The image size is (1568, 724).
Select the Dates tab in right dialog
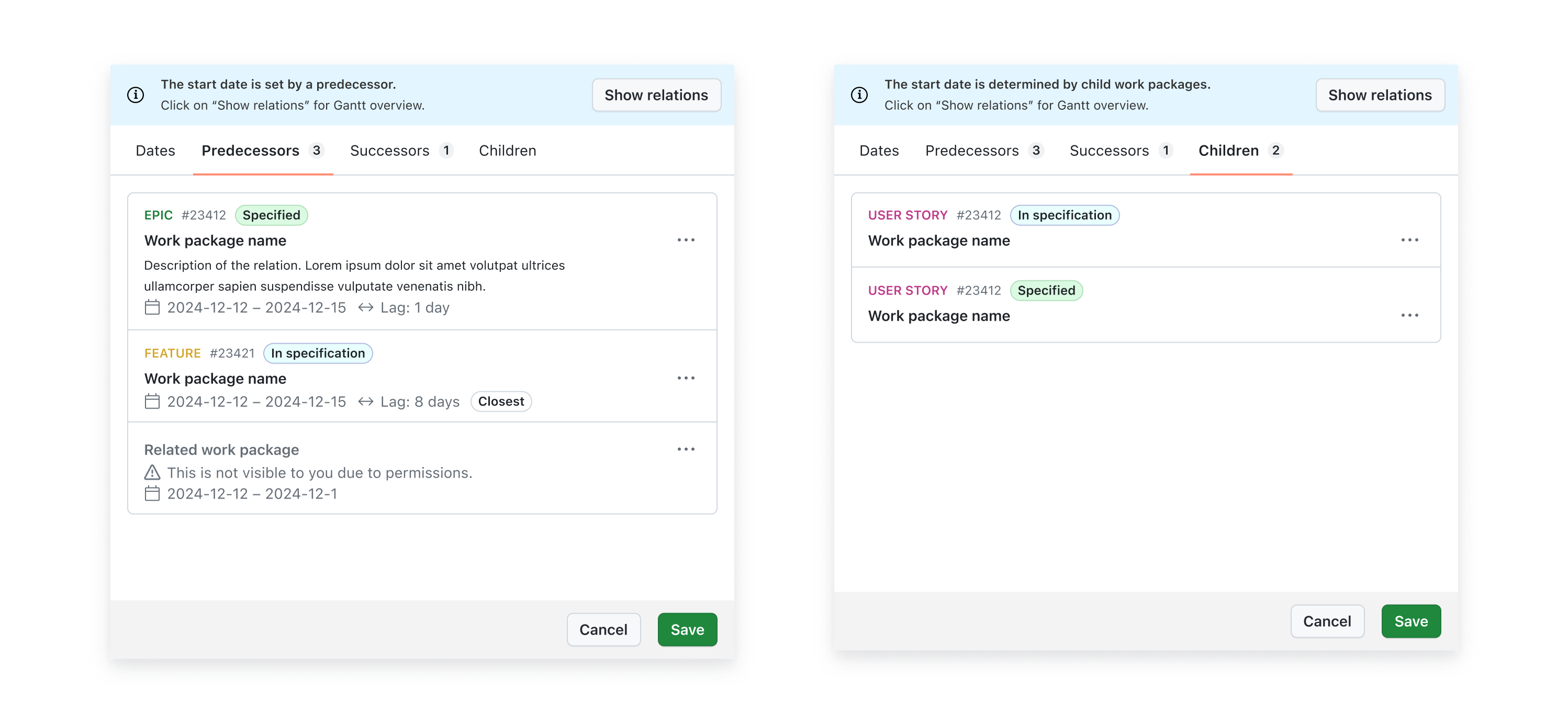(x=879, y=150)
